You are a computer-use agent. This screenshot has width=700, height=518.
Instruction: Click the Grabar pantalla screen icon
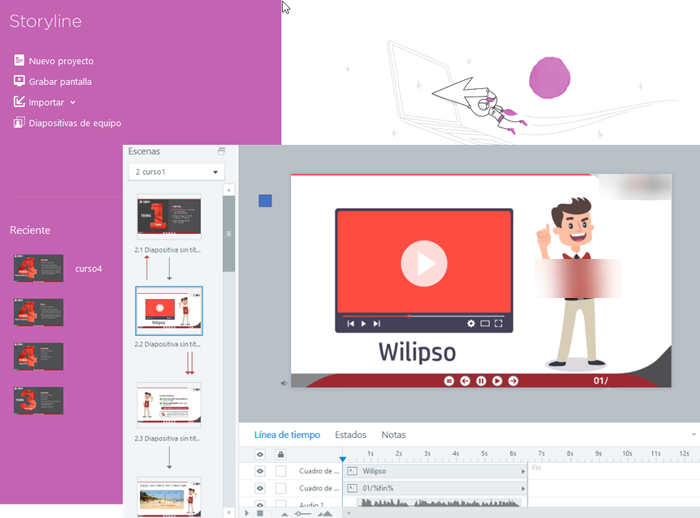pyautogui.click(x=19, y=81)
